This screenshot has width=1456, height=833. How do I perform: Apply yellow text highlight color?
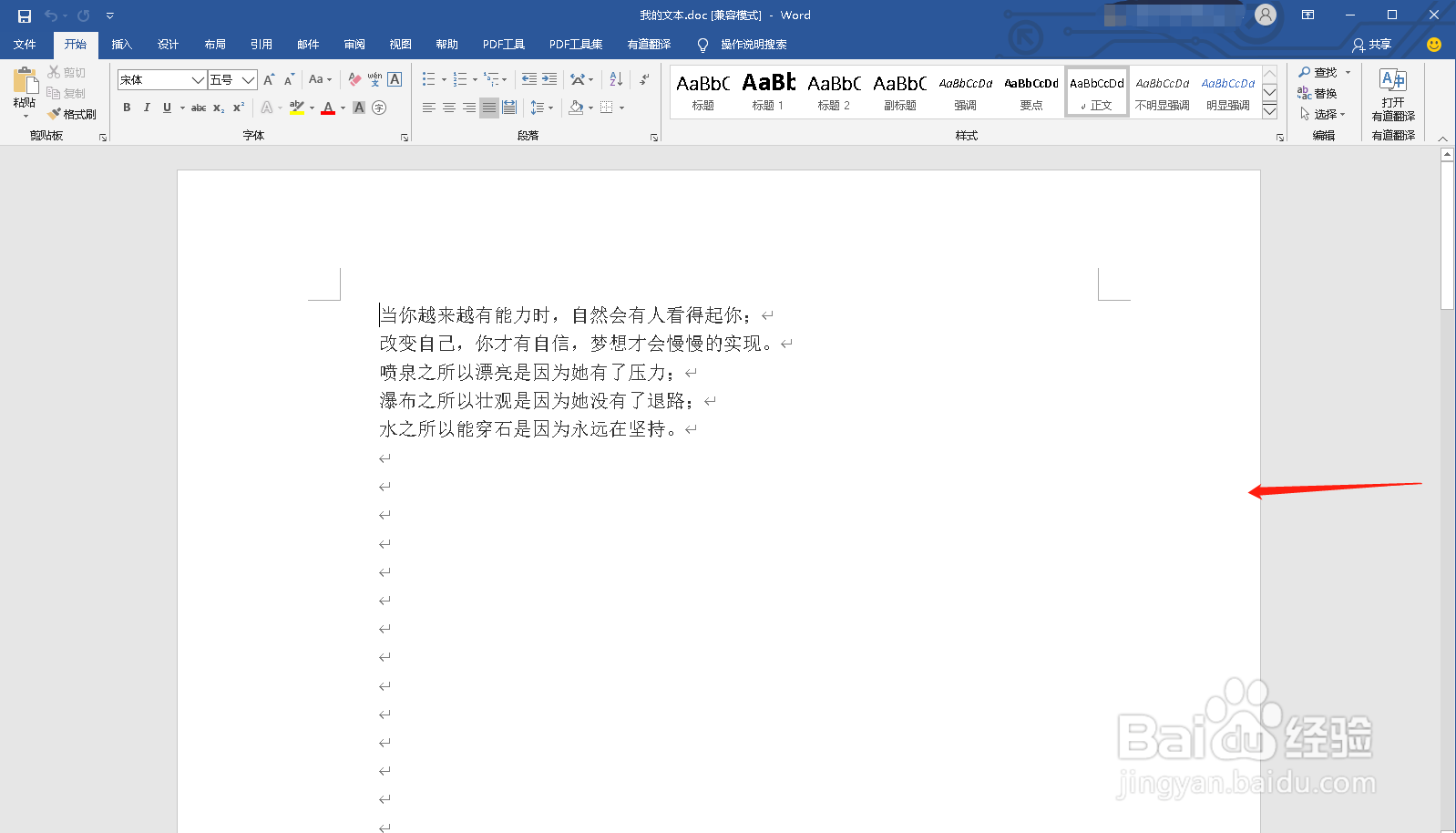[297, 108]
